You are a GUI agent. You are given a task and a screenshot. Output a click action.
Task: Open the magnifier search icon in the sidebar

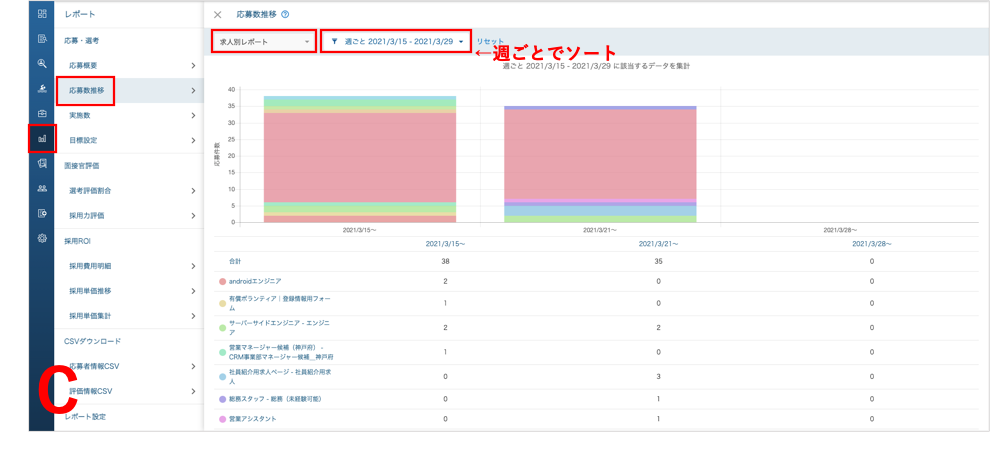[x=42, y=63]
